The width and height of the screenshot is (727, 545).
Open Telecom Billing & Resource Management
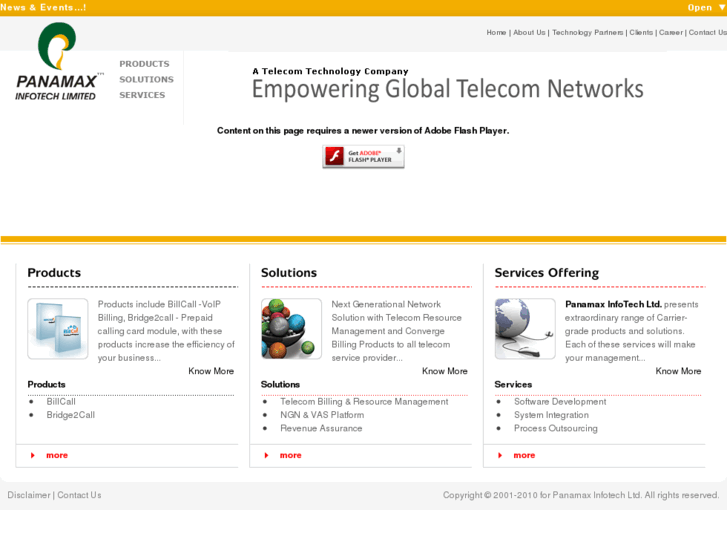pos(364,402)
